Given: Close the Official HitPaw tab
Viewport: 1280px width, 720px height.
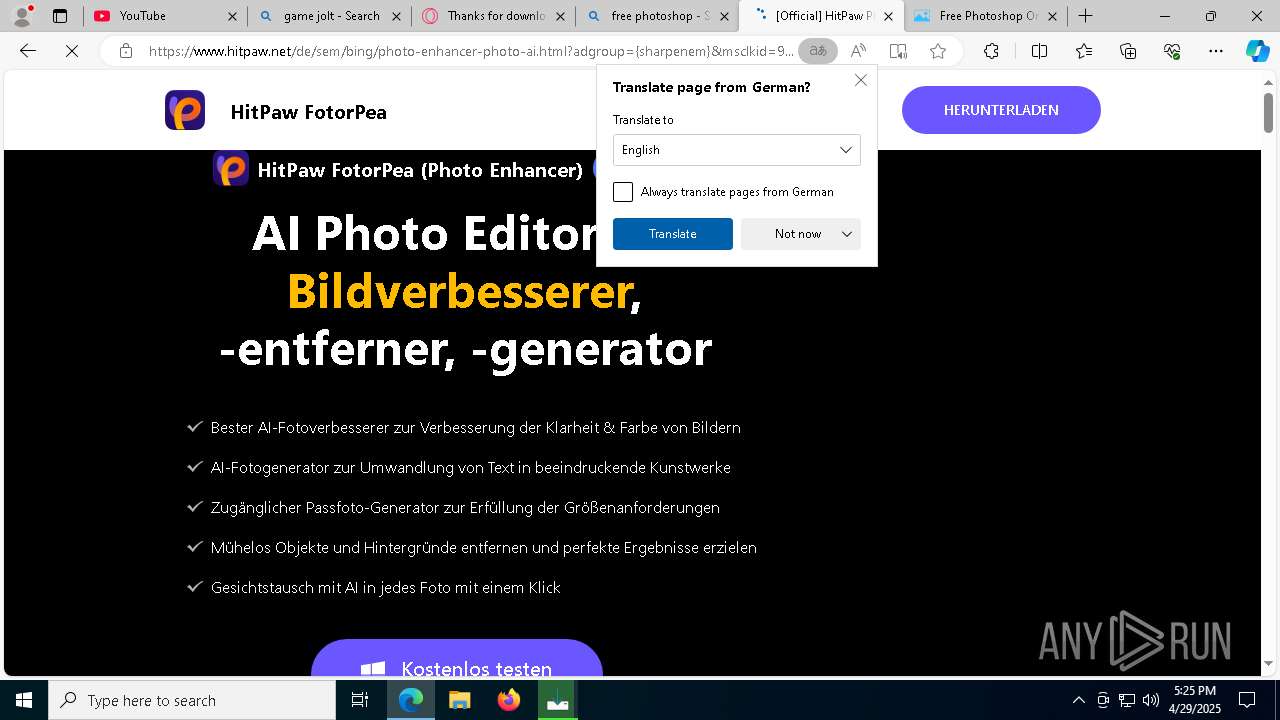Looking at the screenshot, I should click(x=888, y=16).
